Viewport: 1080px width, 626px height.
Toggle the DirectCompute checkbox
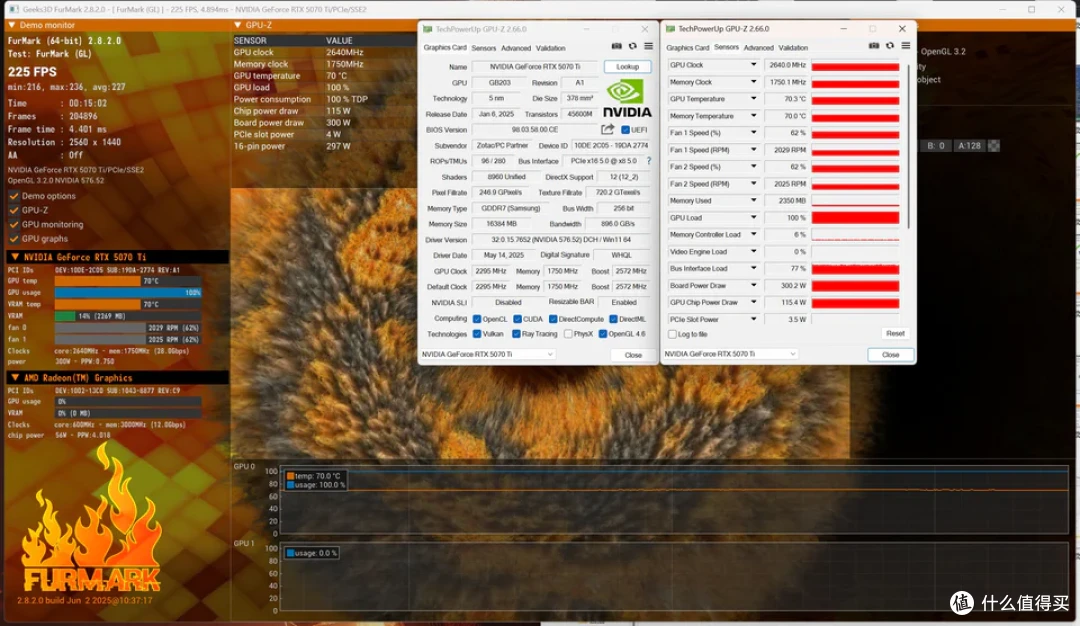[553, 319]
